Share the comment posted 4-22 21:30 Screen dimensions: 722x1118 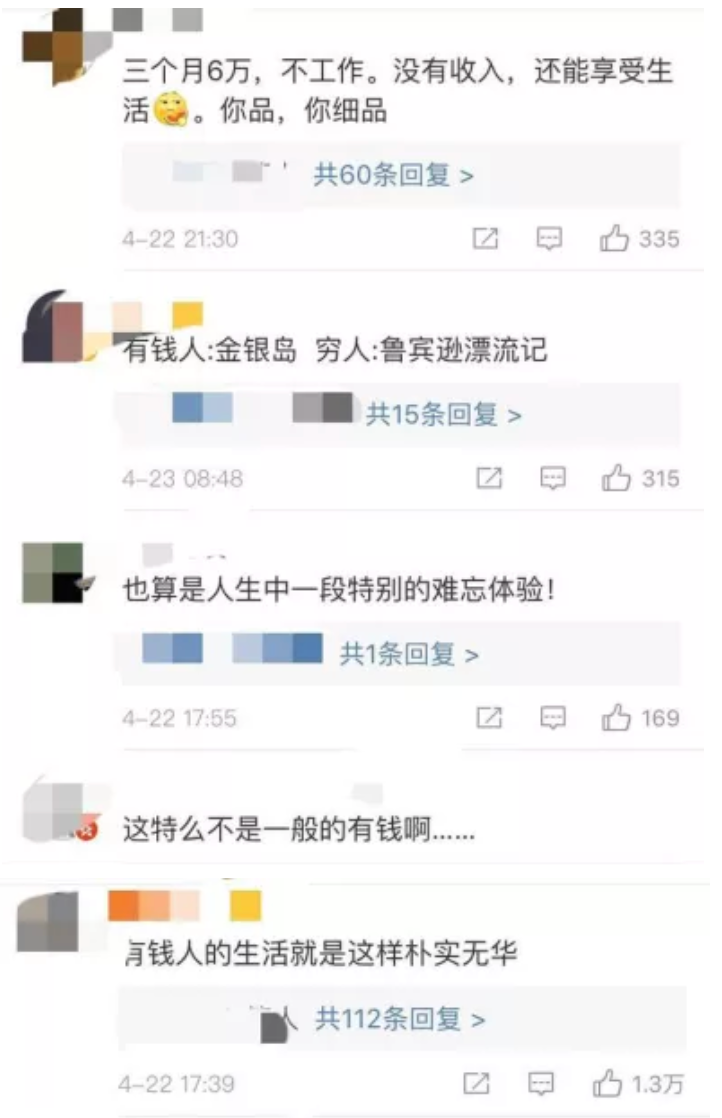pyautogui.click(x=485, y=238)
